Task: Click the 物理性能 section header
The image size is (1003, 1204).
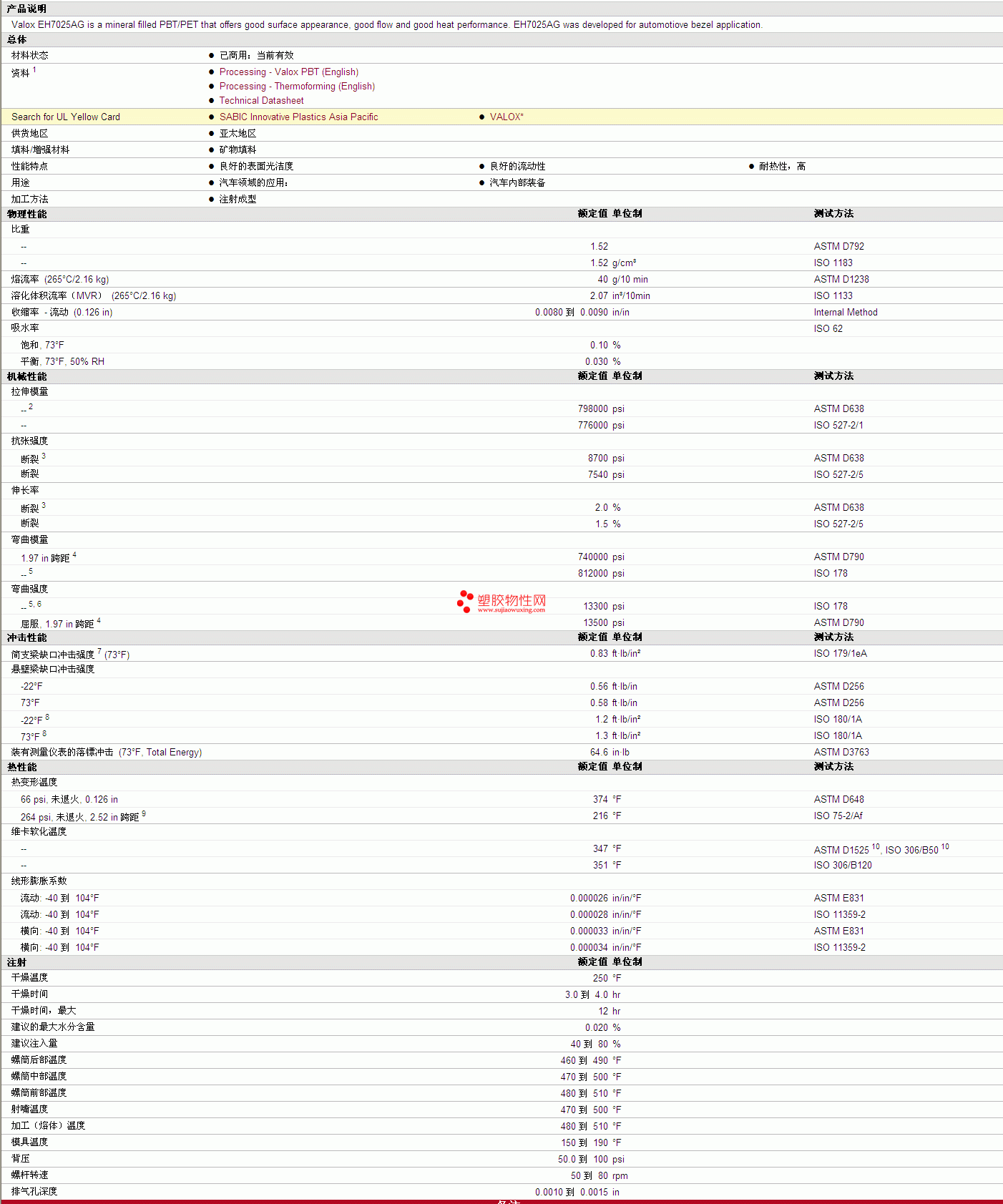Action: pos(26,214)
